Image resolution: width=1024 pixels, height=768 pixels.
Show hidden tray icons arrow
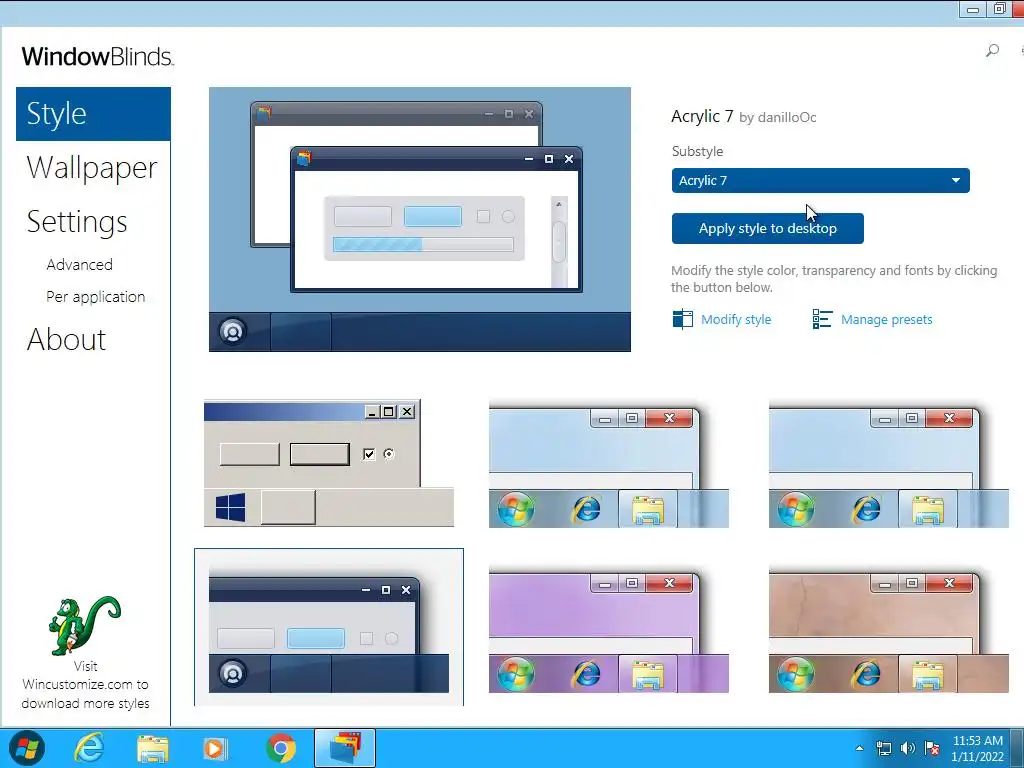pyautogui.click(x=859, y=748)
